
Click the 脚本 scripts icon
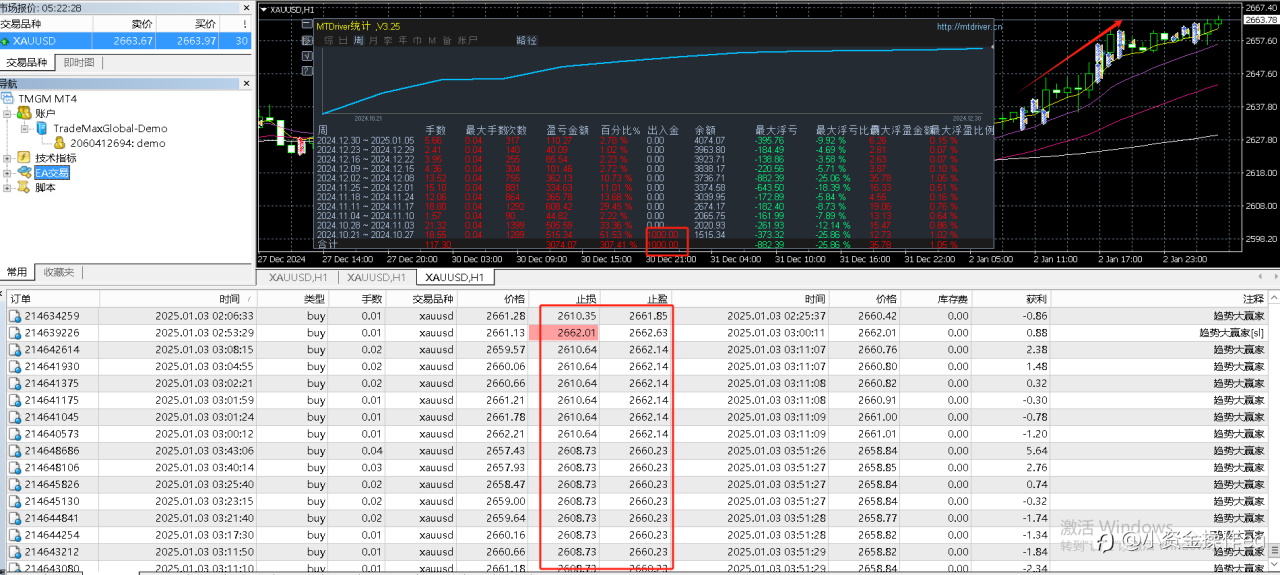(x=25, y=187)
